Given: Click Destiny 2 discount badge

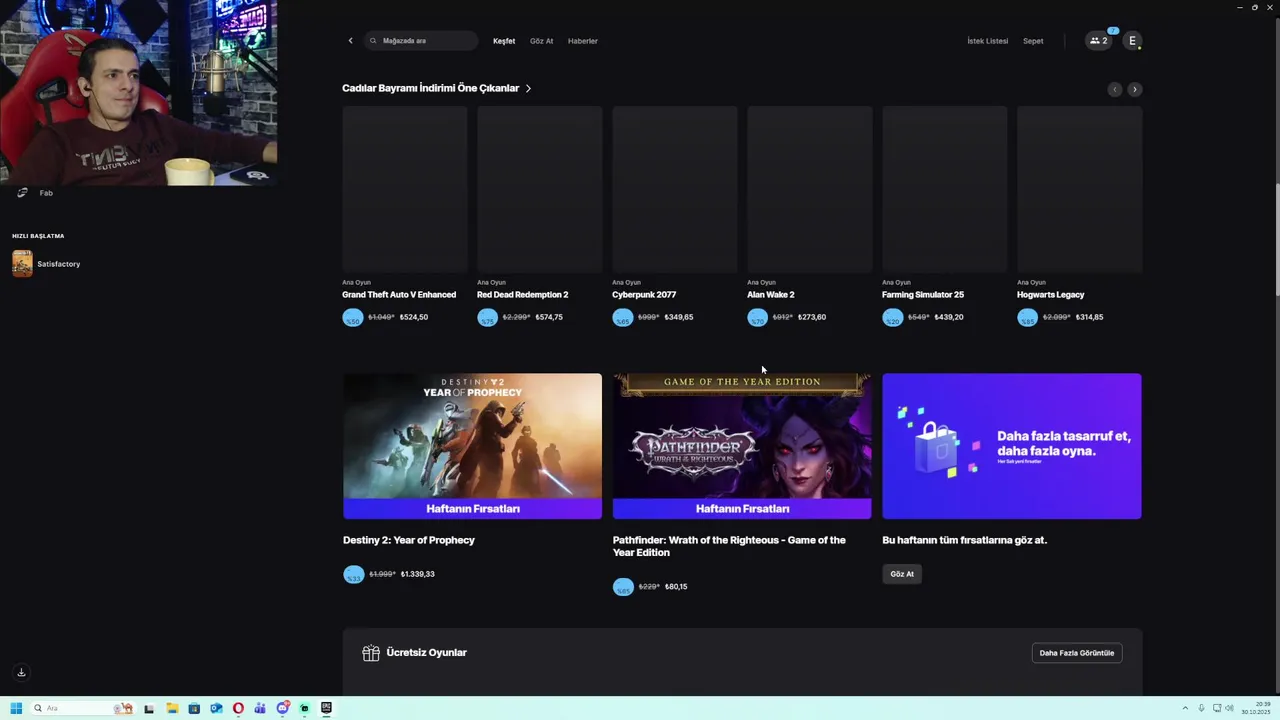Looking at the screenshot, I should (353, 575).
